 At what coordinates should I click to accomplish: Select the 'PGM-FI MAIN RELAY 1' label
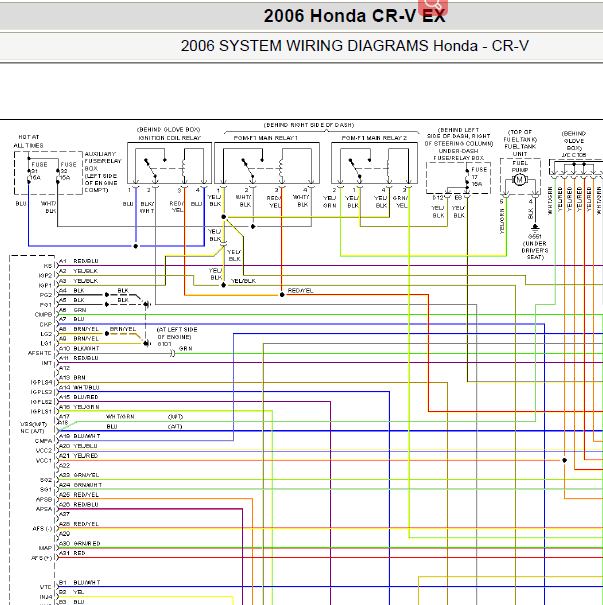point(266,138)
